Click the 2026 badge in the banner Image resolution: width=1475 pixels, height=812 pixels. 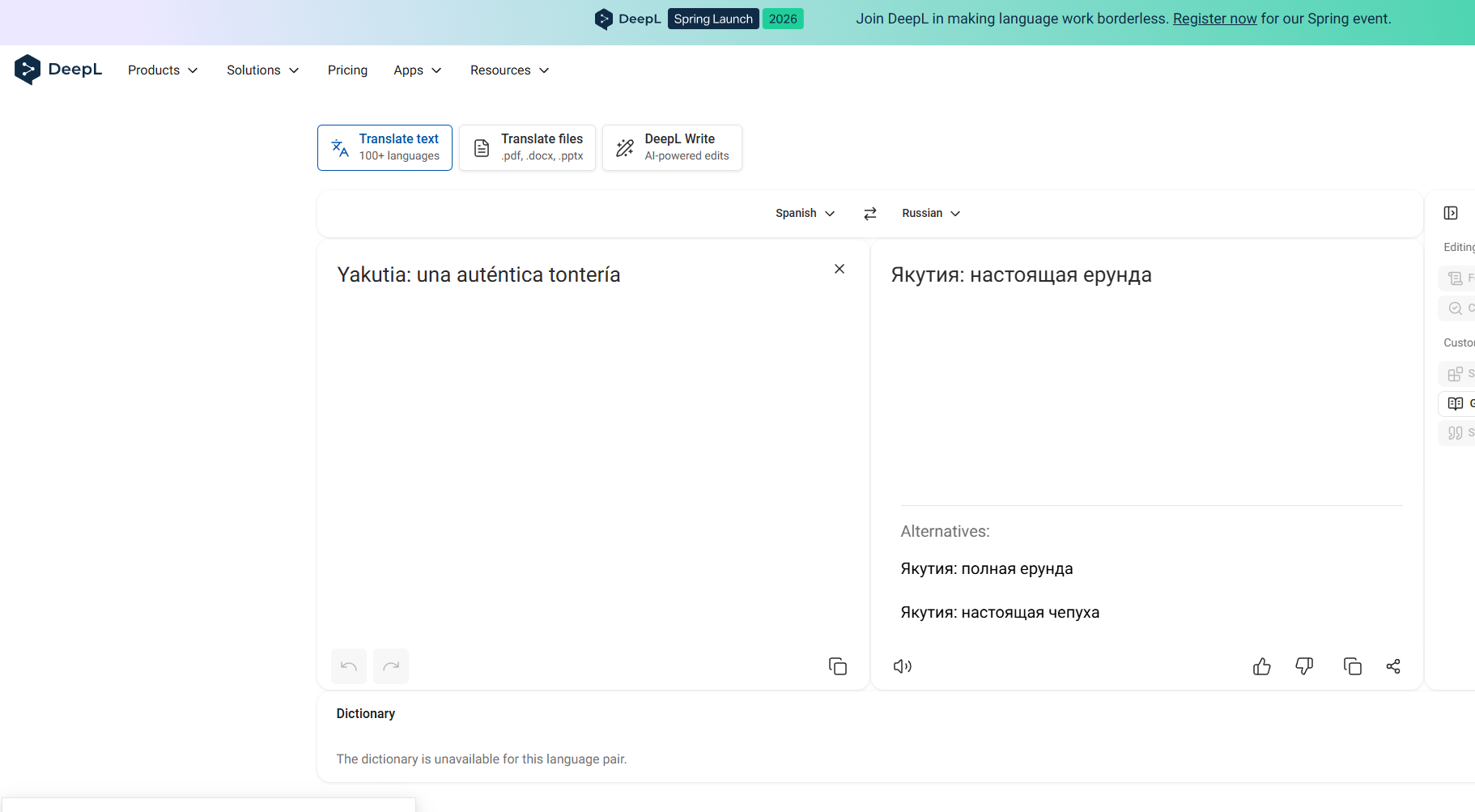(x=783, y=19)
